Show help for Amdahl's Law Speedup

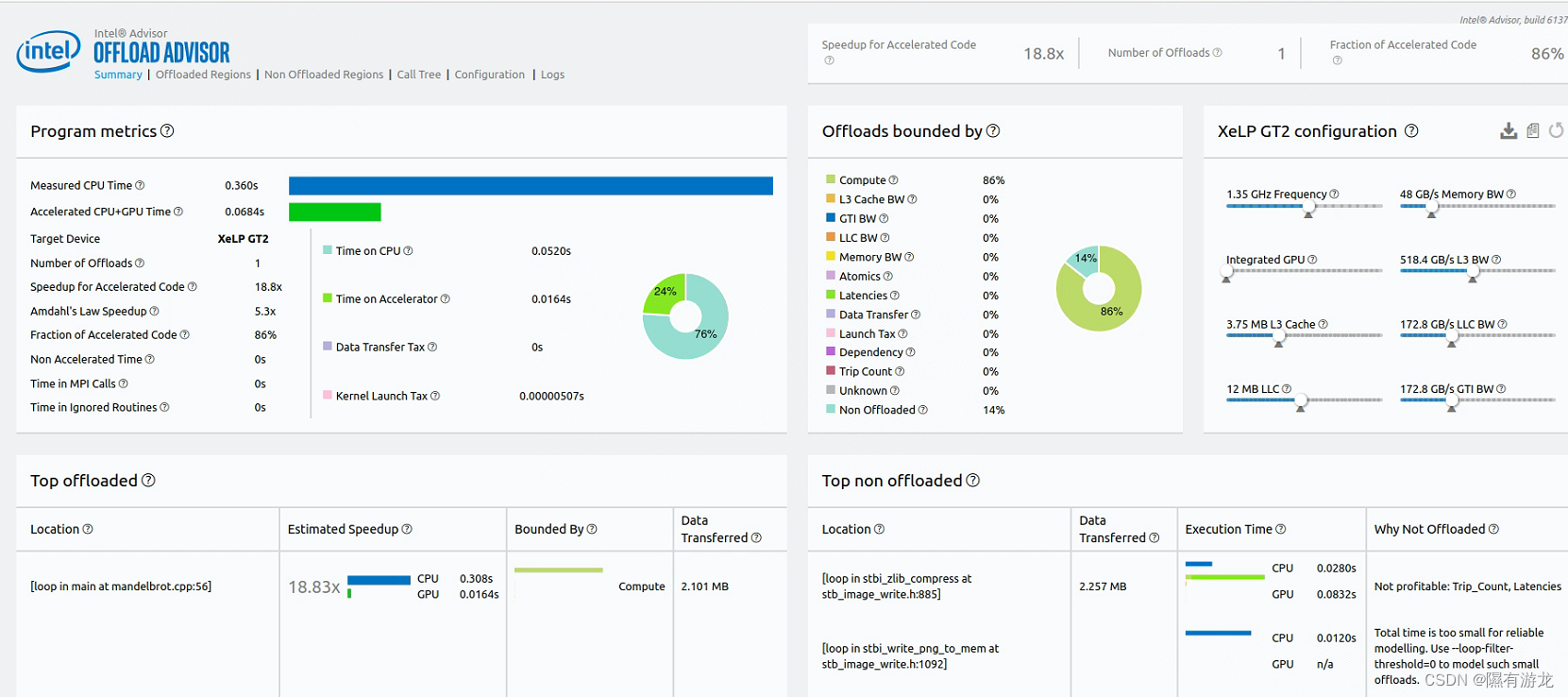tap(154, 312)
